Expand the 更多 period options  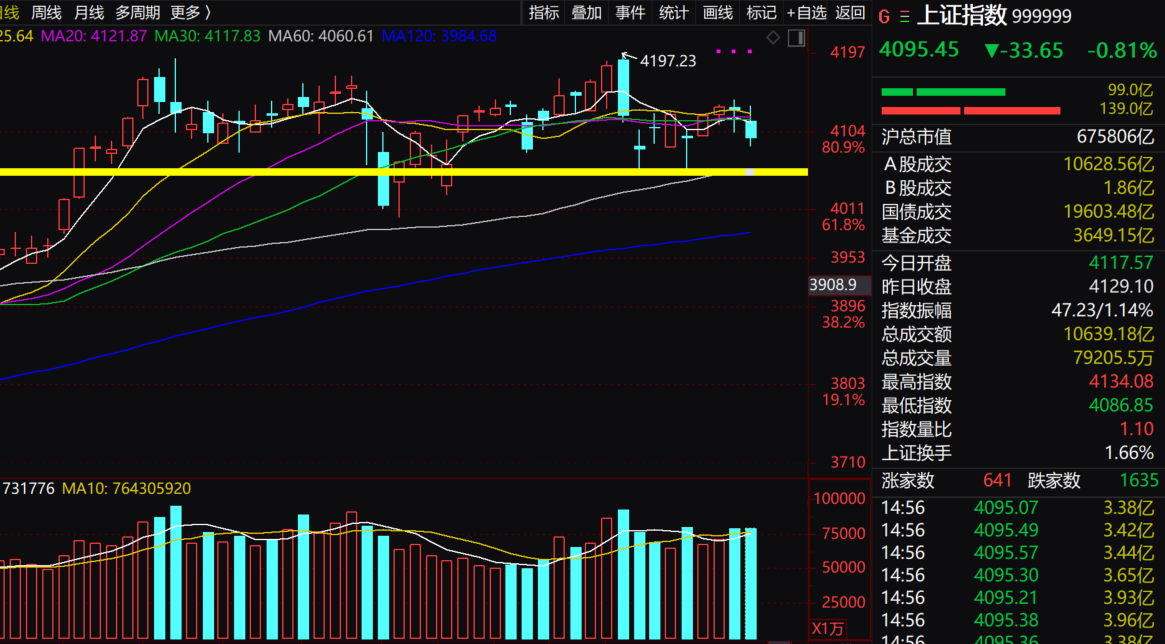[x=190, y=13]
